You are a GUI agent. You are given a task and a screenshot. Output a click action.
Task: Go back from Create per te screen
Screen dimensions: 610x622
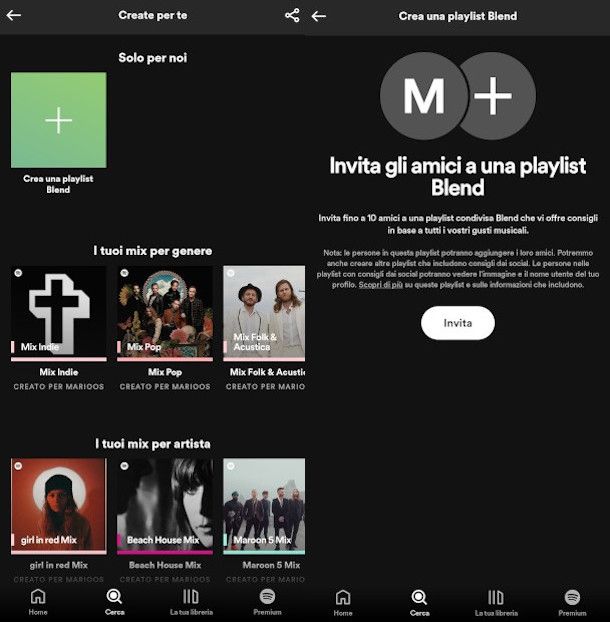click(14, 15)
